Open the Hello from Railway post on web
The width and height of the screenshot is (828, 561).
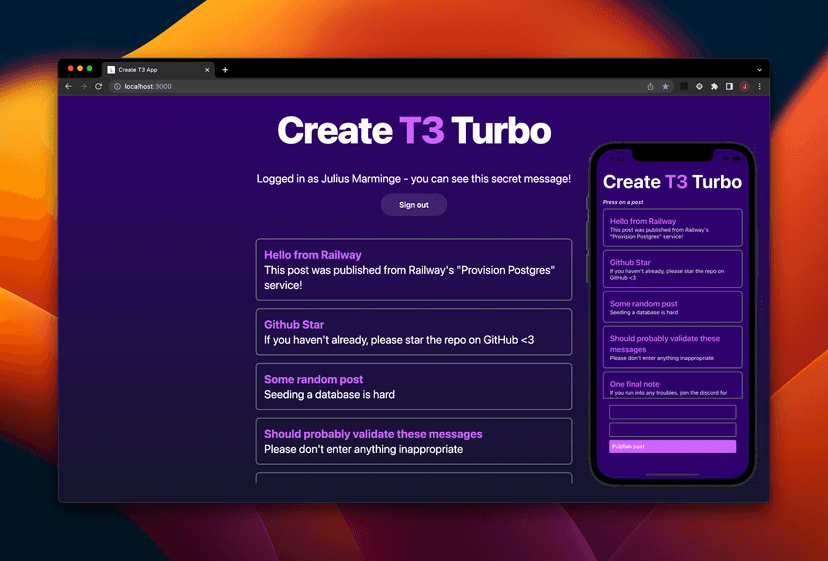point(413,269)
